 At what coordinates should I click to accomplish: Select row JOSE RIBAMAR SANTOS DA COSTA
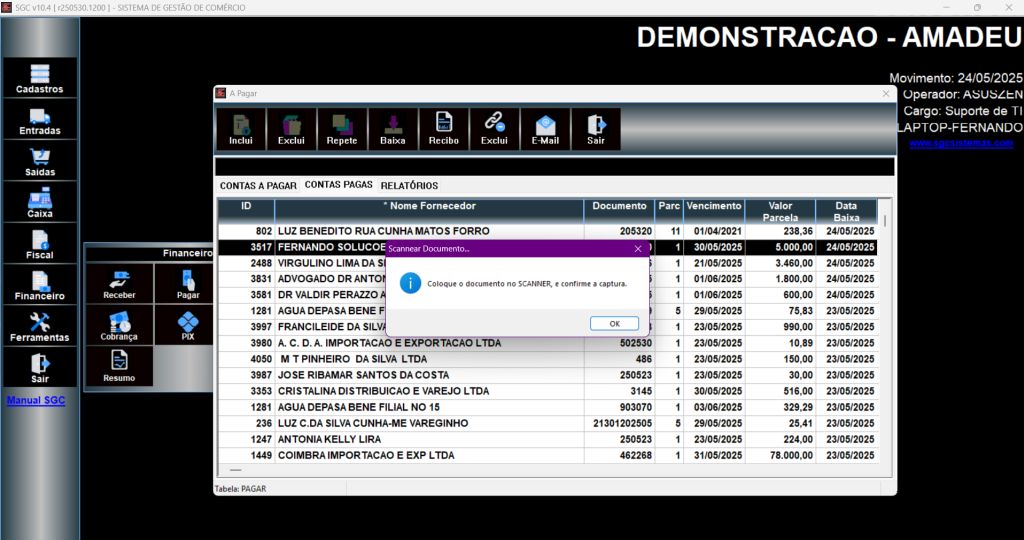pyautogui.click(x=547, y=375)
